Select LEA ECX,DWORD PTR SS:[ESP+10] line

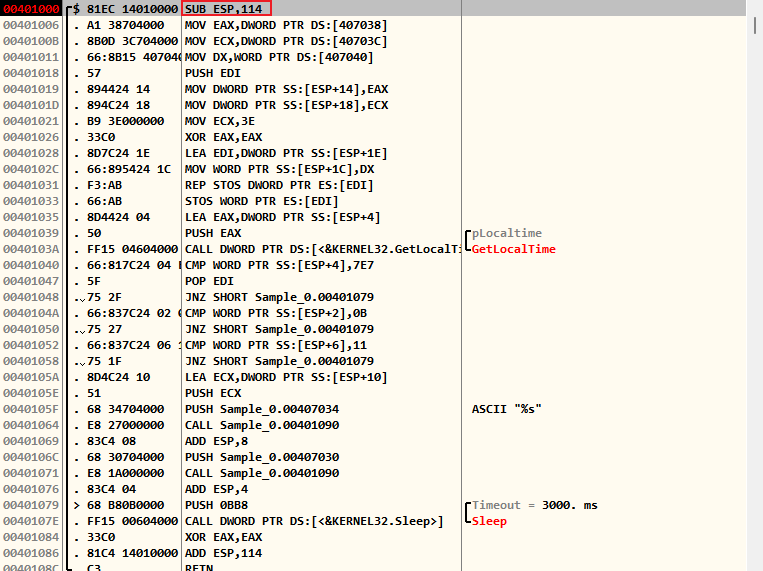click(x=286, y=377)
